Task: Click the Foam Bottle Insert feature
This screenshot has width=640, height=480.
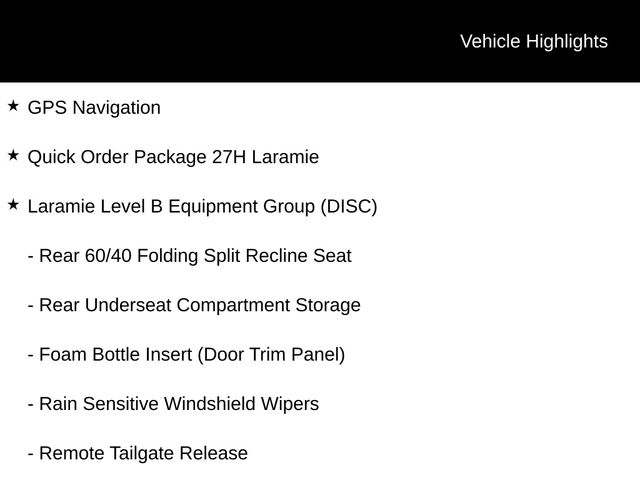Action: (x=186, y=355)
